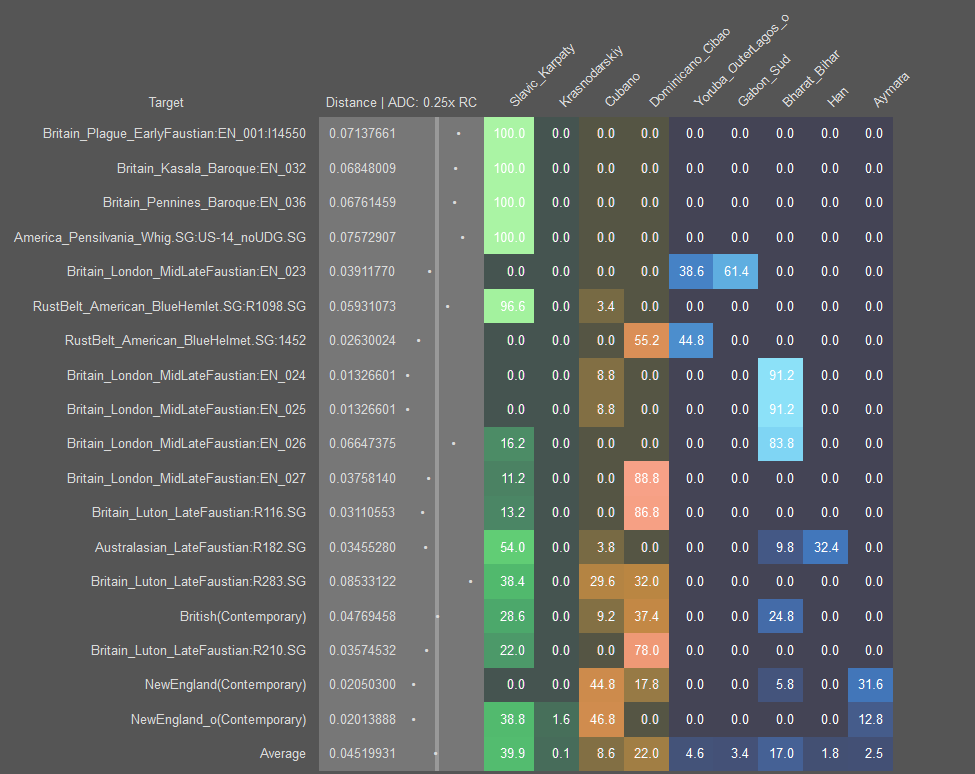Click the 78.0 cell in the R210.SG row
Image resolution: width=975 pixels, height=774 pixels.
coord(647,651)
